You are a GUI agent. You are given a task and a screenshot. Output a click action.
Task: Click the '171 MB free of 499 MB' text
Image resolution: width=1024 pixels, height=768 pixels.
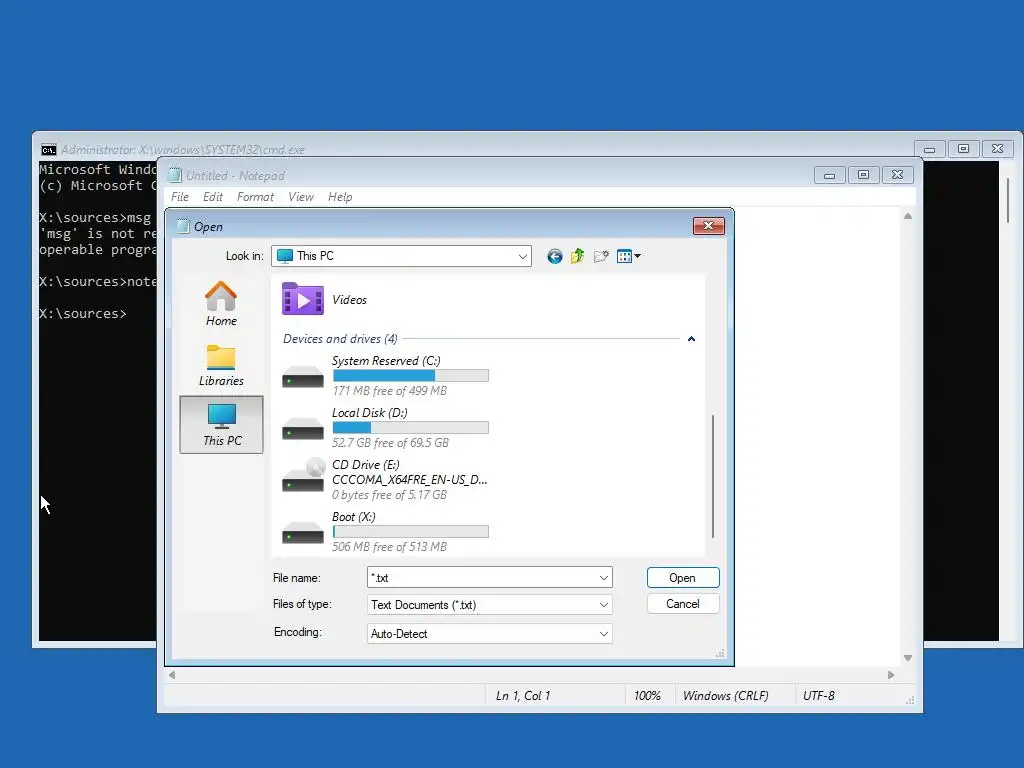tap(389, 391)
